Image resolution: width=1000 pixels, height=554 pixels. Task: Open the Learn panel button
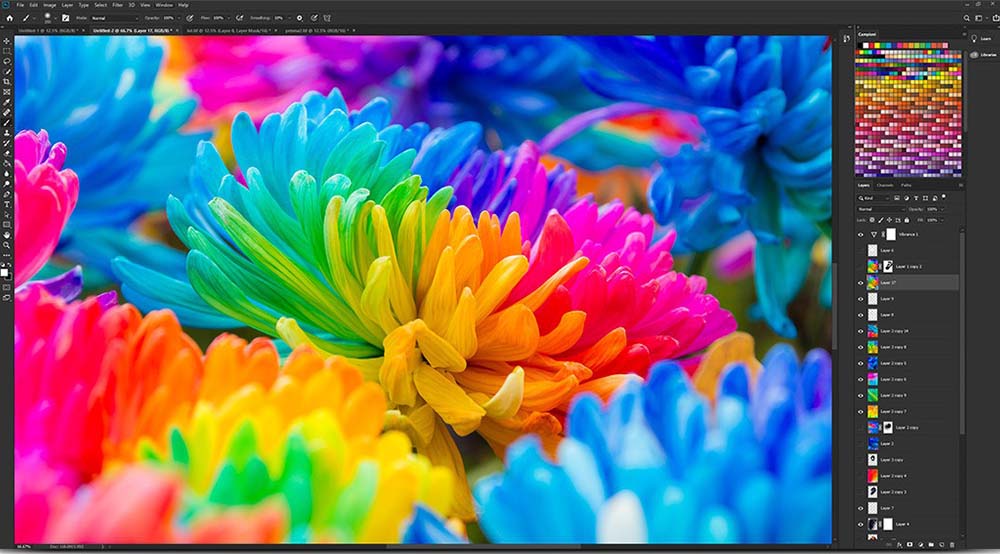(981, 39)
